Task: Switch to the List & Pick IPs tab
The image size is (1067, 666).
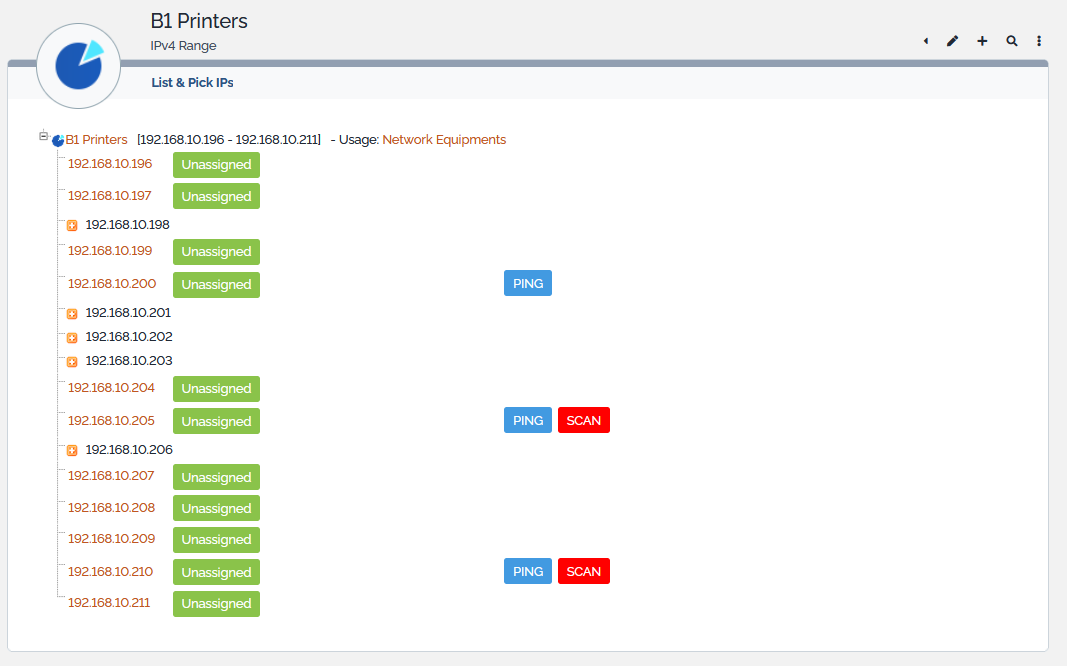Action: [x=192, y=83]
